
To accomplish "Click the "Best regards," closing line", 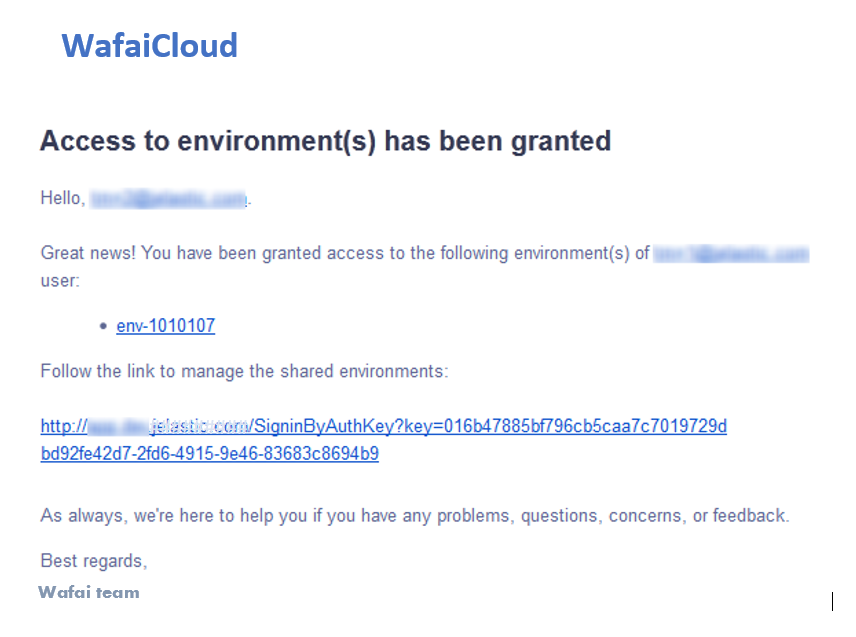I will tap(94, 561).
